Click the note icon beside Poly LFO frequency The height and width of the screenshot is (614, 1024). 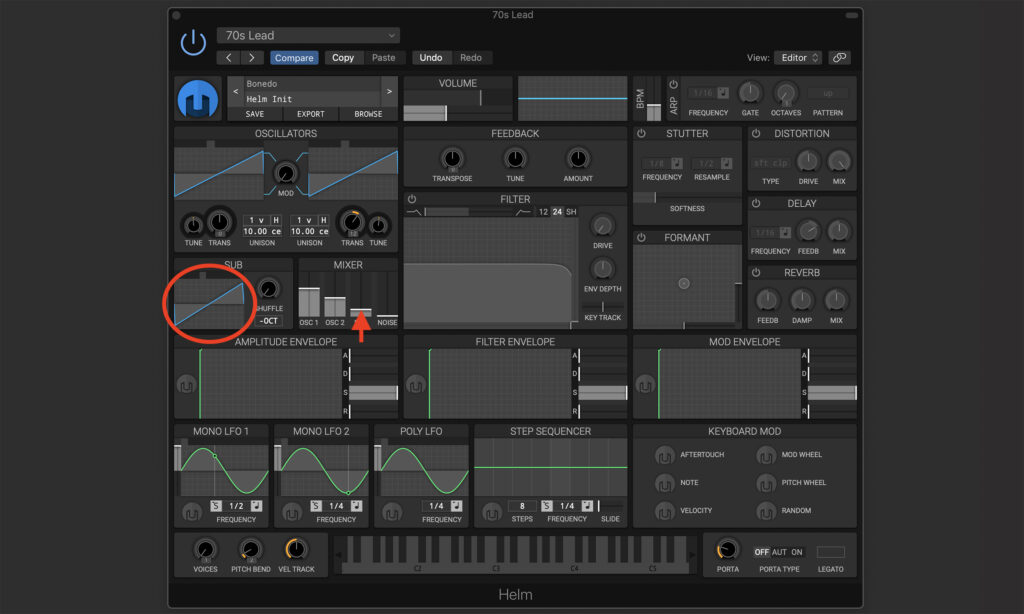[x=456, y=506]
